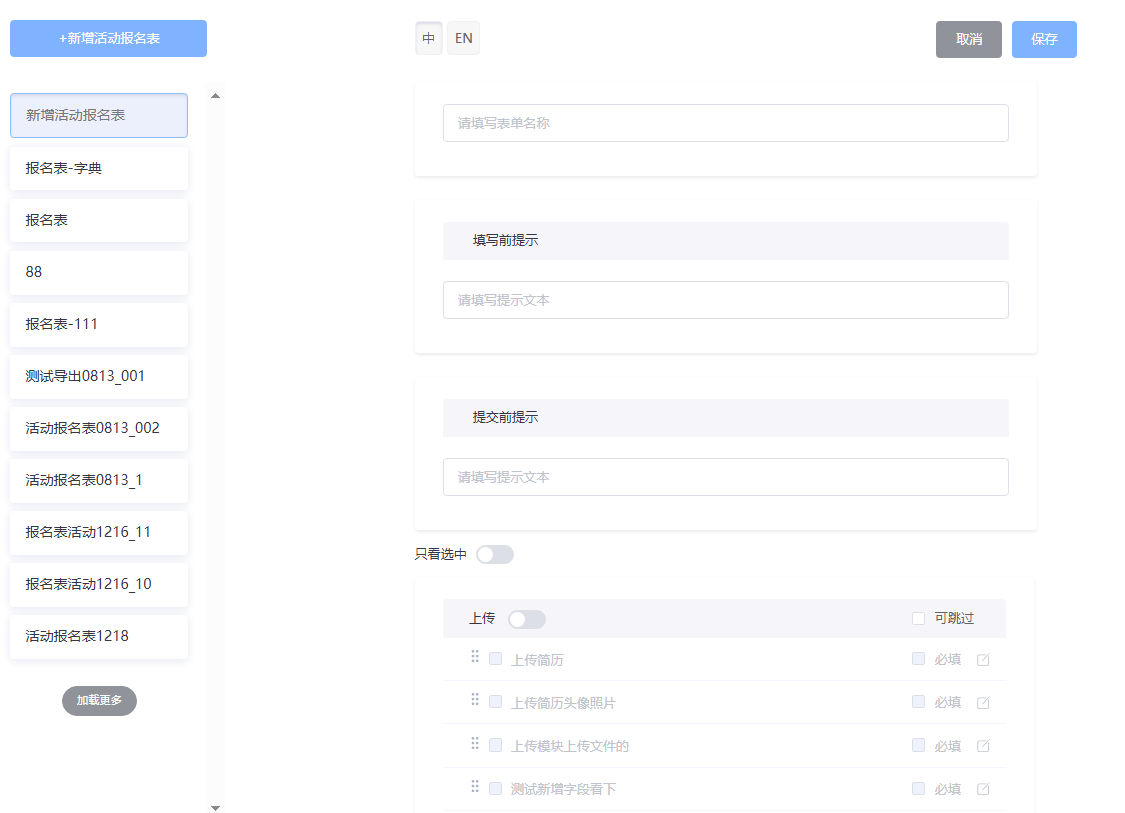Open 测试导出0813_001 form
The height and width of the screenshot is (813, 1125).
click(99, 377)
